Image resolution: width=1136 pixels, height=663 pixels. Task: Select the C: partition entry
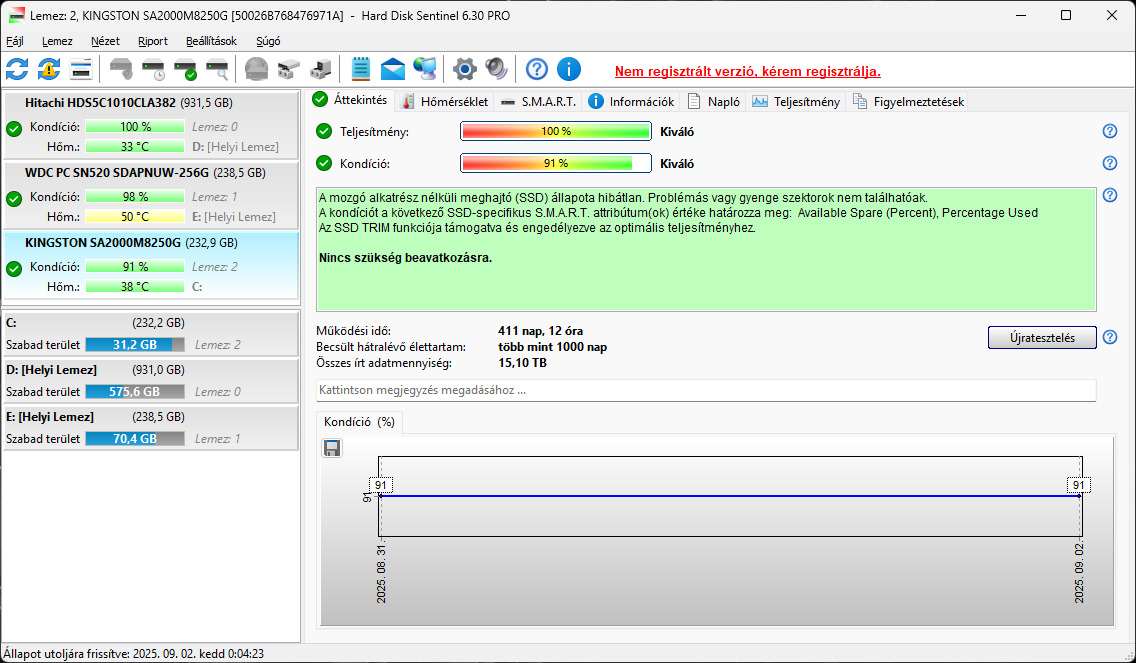[151, 333]
